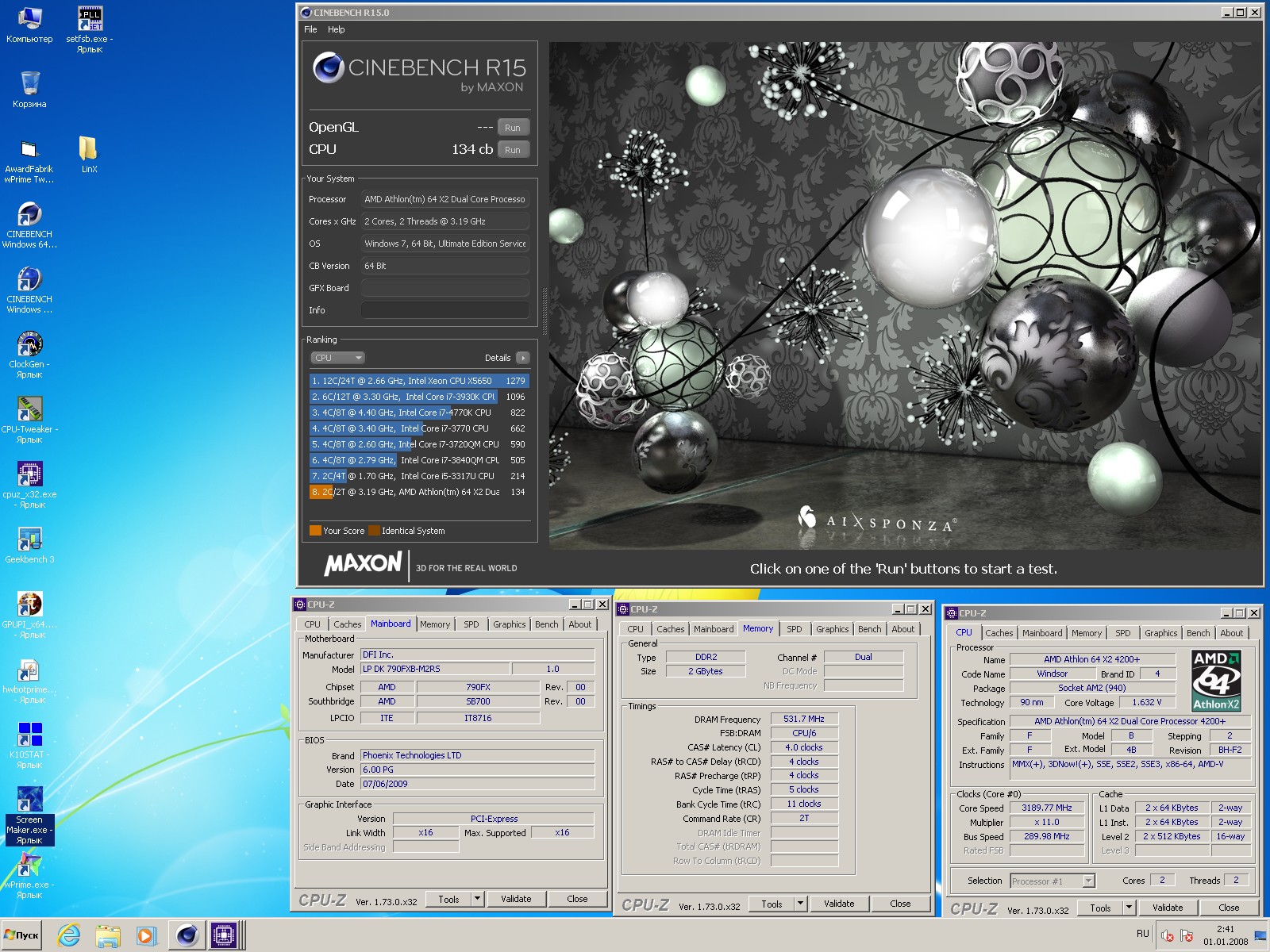Select the AwardFabrik wPrime desktop icon
1270x952 pixels.
click(x=29, y=159)
